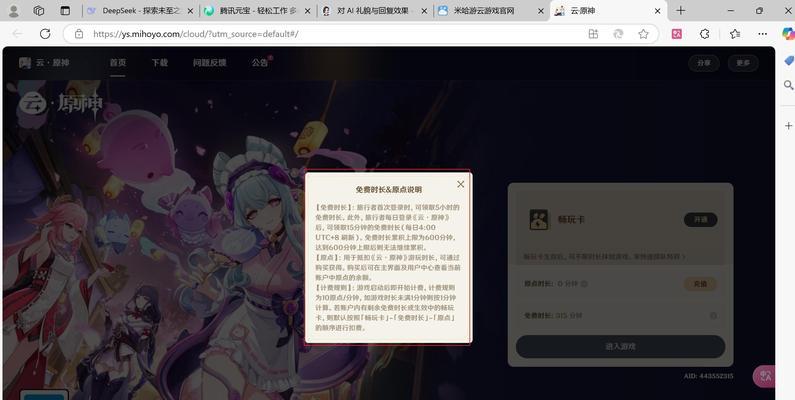Click the pink extension icon in toolbar
Viewport: 795px width, 400px height.
677,34
